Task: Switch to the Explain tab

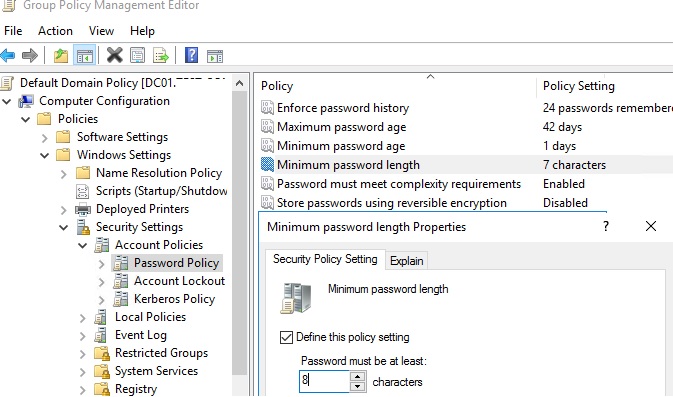Action: pyautogui.click(x=406, y=261)
